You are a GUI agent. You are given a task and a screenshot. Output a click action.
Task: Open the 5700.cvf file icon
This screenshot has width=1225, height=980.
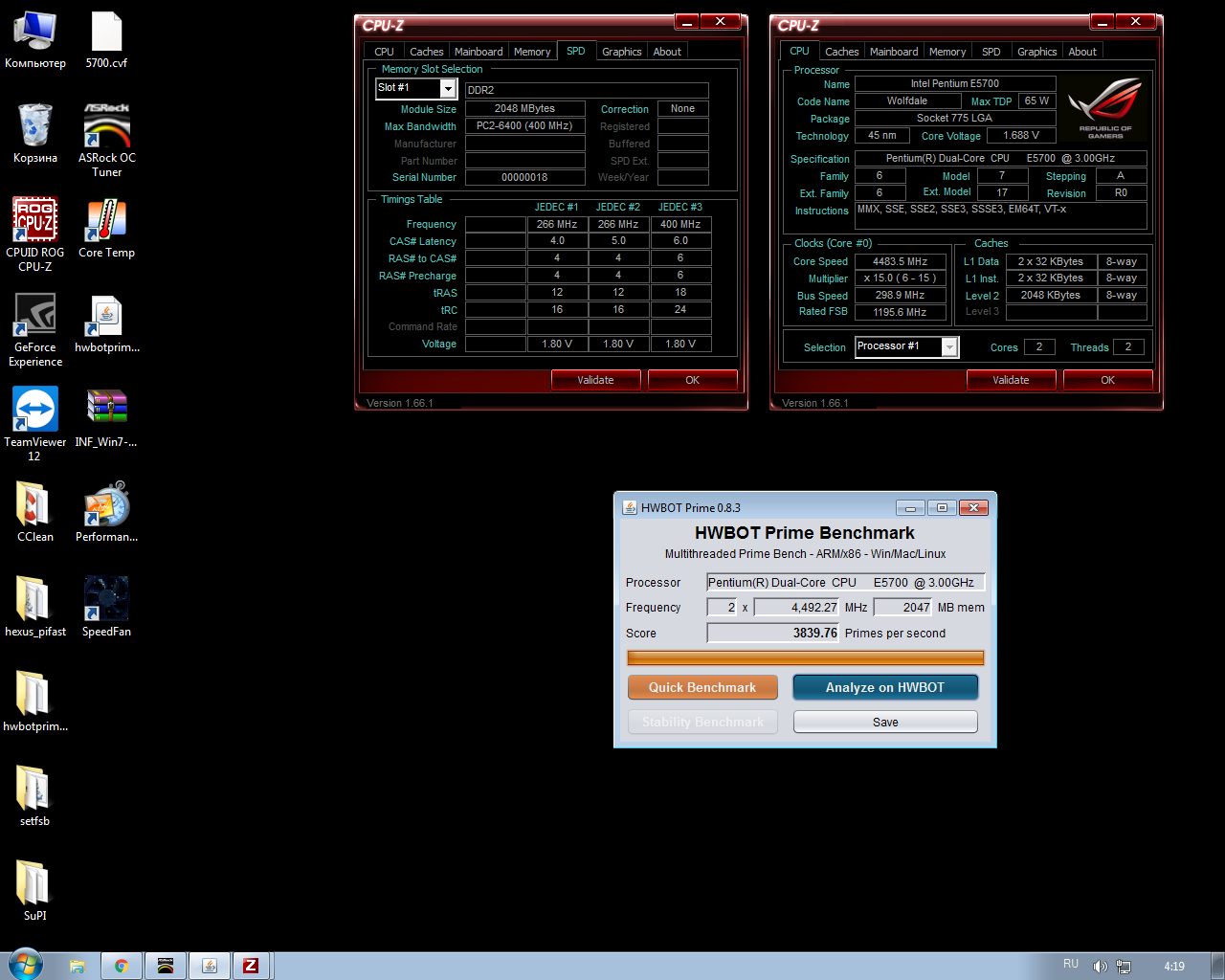[x=106, y=40]
